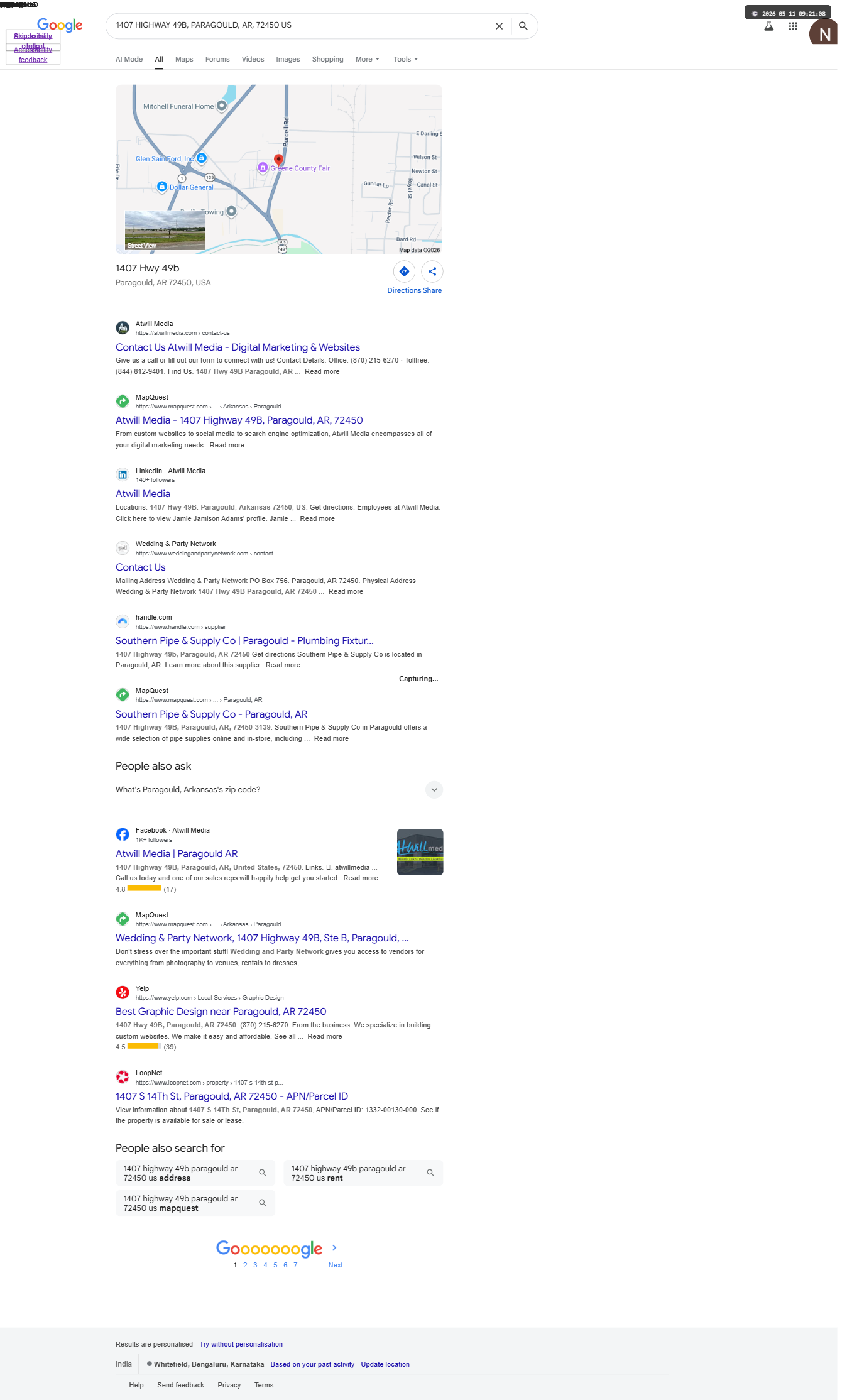This screenshot has width=847, height=1400.
Task: Go to results page 2
Action: (x=245, y=1265)
